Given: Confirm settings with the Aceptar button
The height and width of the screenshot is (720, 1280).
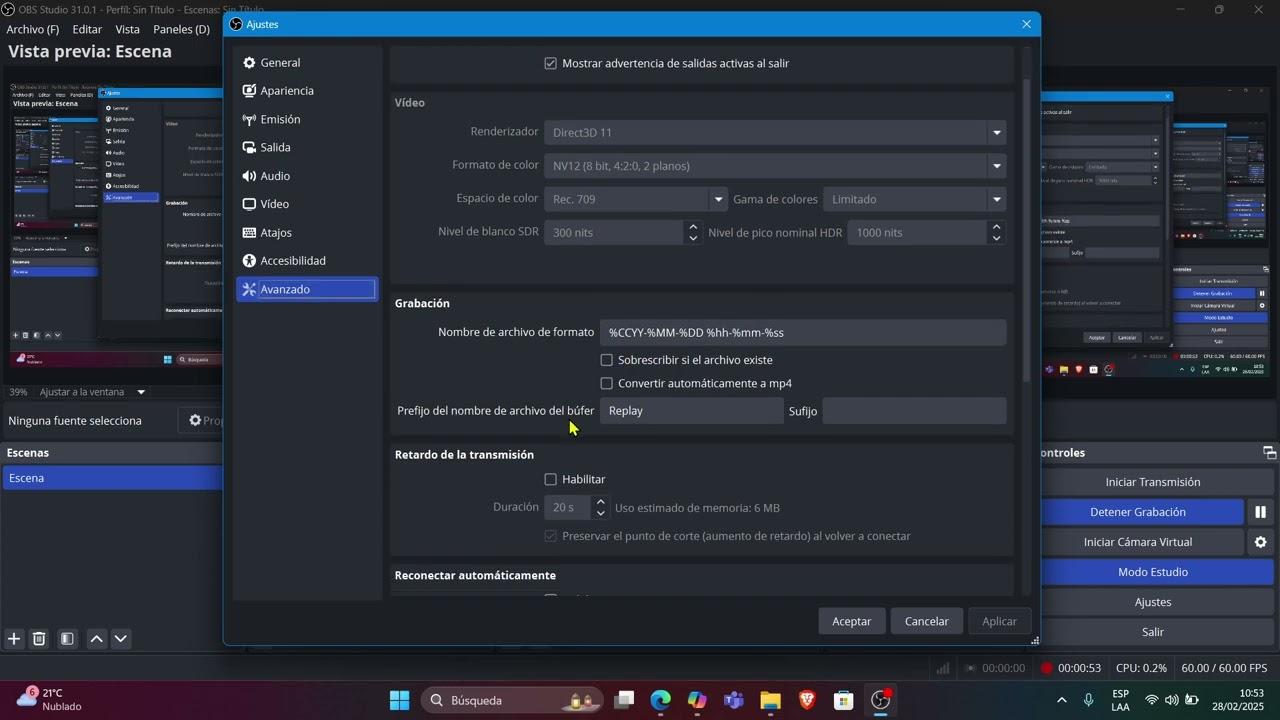Looking at the screenshot, I should [x=852, y=621].
